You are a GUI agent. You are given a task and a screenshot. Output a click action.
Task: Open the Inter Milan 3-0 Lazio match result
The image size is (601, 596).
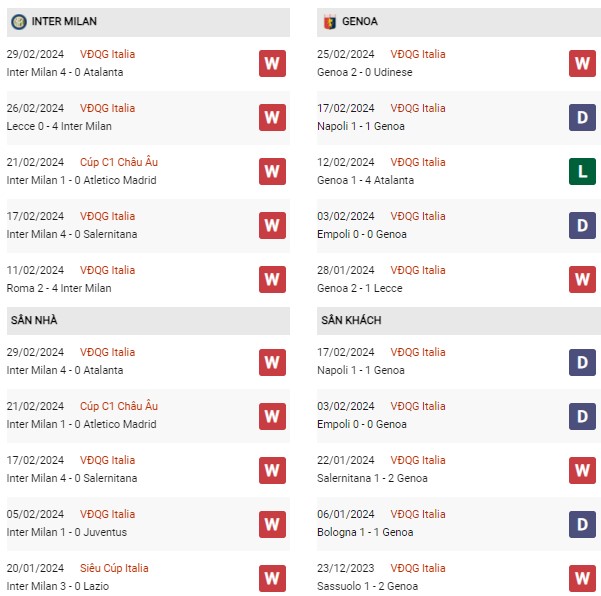click(x=58, y=586)
